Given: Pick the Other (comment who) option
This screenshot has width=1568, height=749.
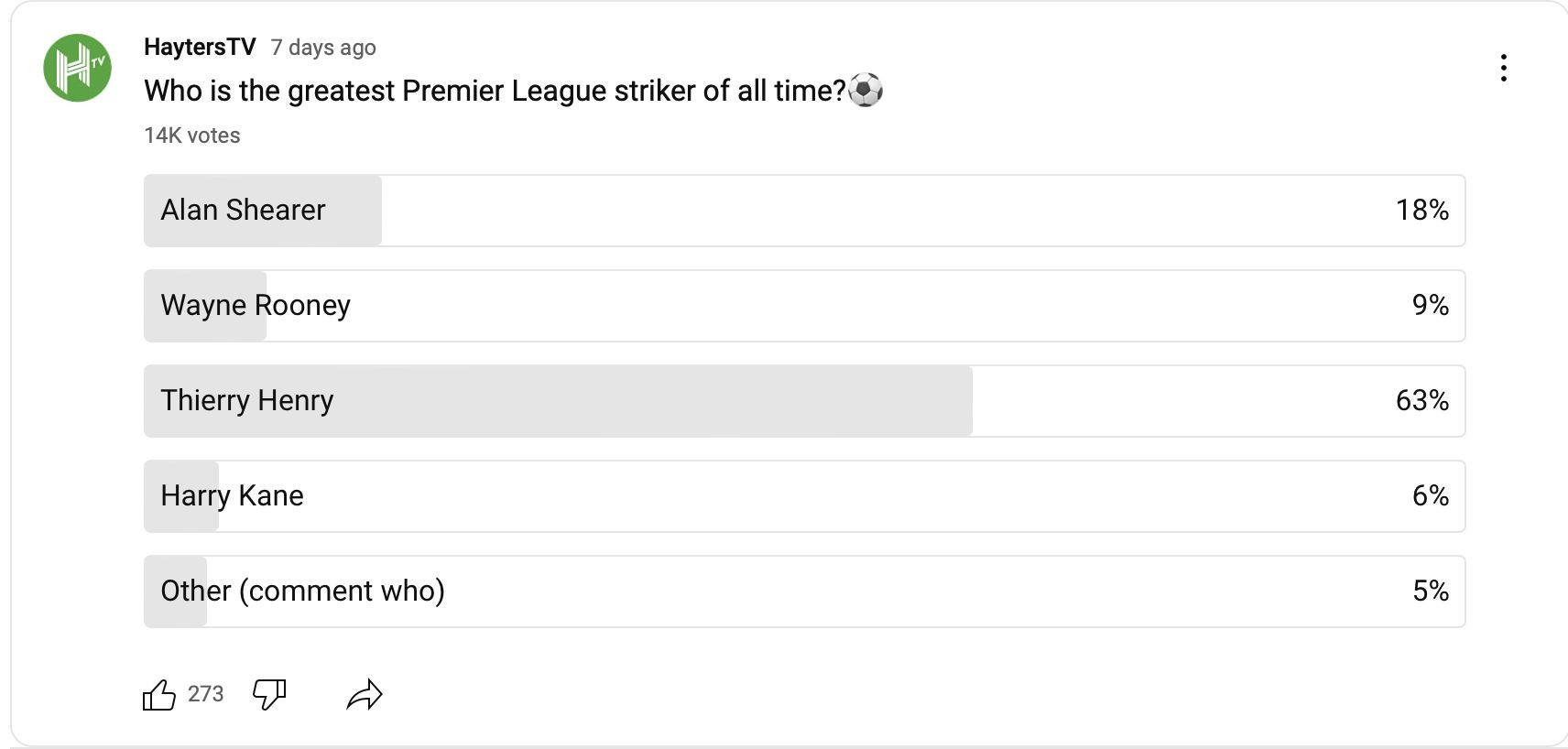Looking at the screenshot, I should click(804, 592).
